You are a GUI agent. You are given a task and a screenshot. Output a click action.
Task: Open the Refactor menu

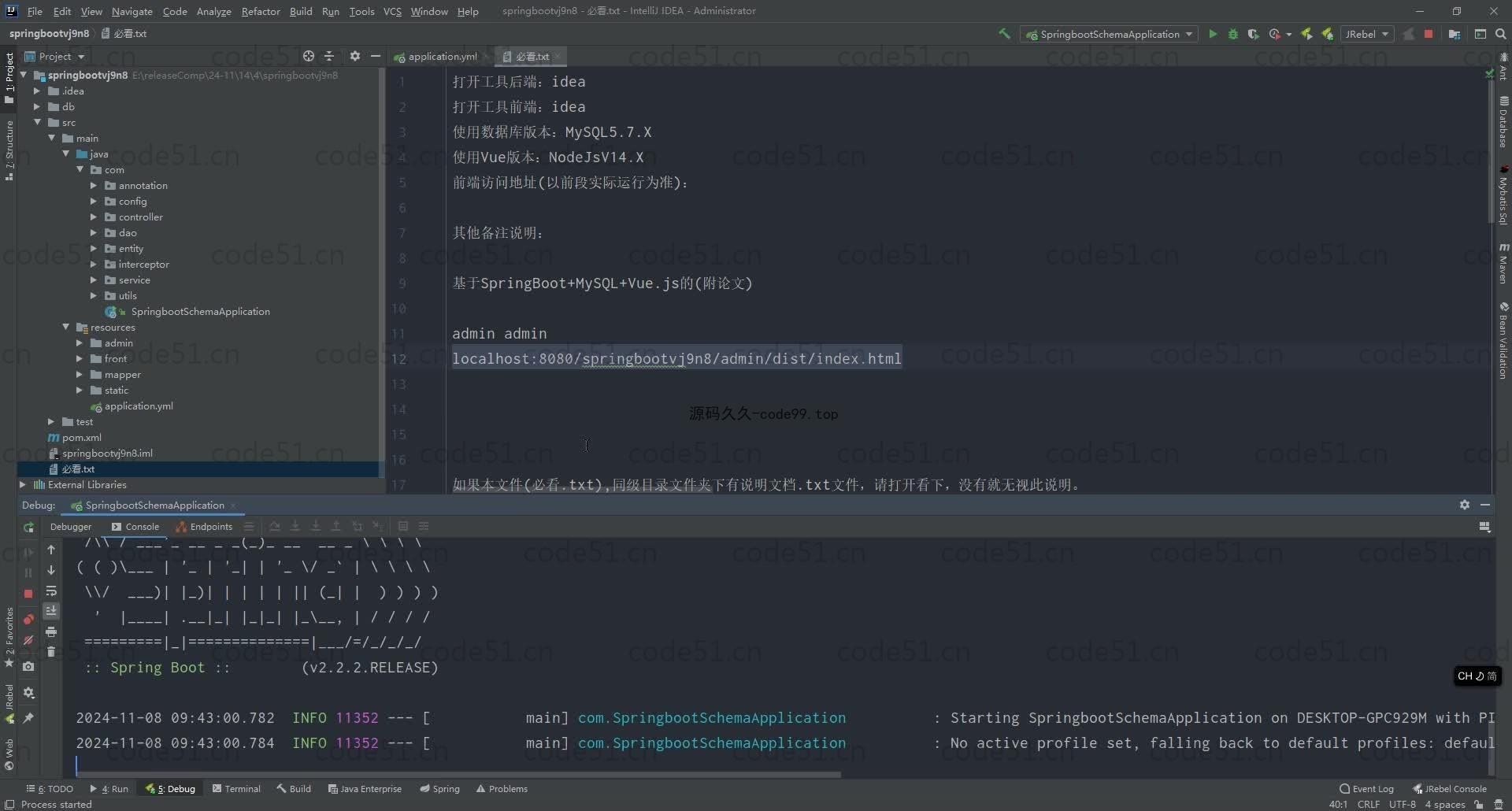coord(261,11)
